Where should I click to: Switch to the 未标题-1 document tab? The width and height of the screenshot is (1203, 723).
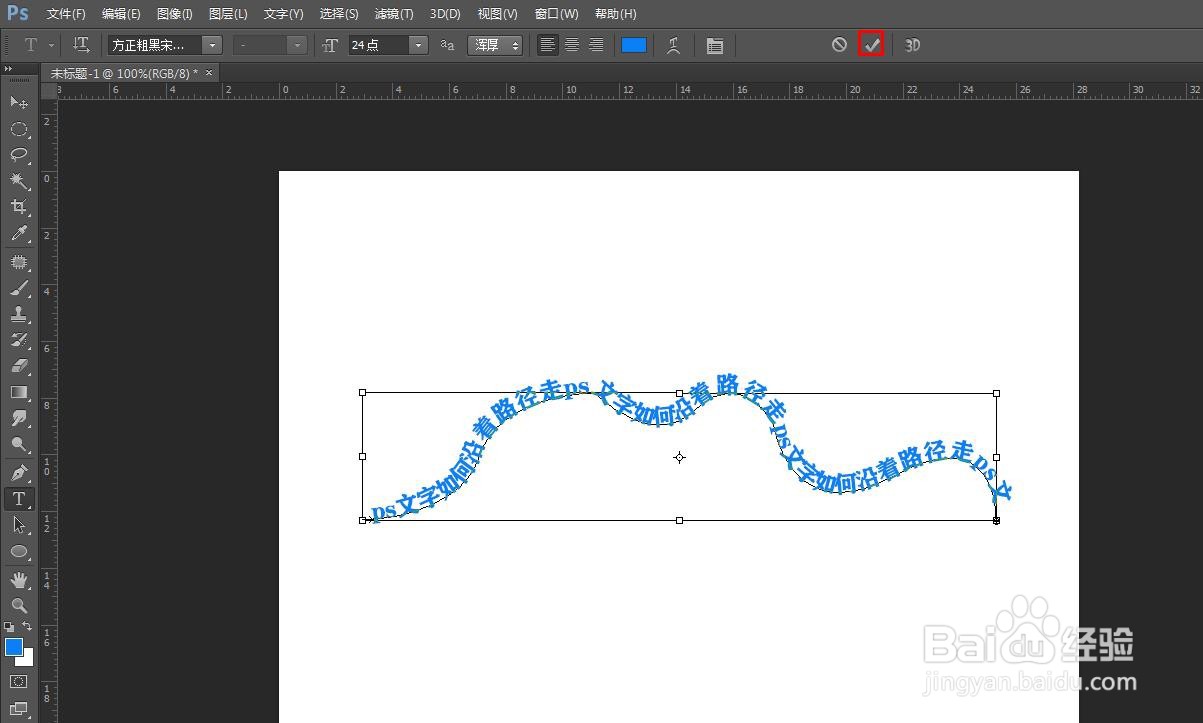(124, 73)
